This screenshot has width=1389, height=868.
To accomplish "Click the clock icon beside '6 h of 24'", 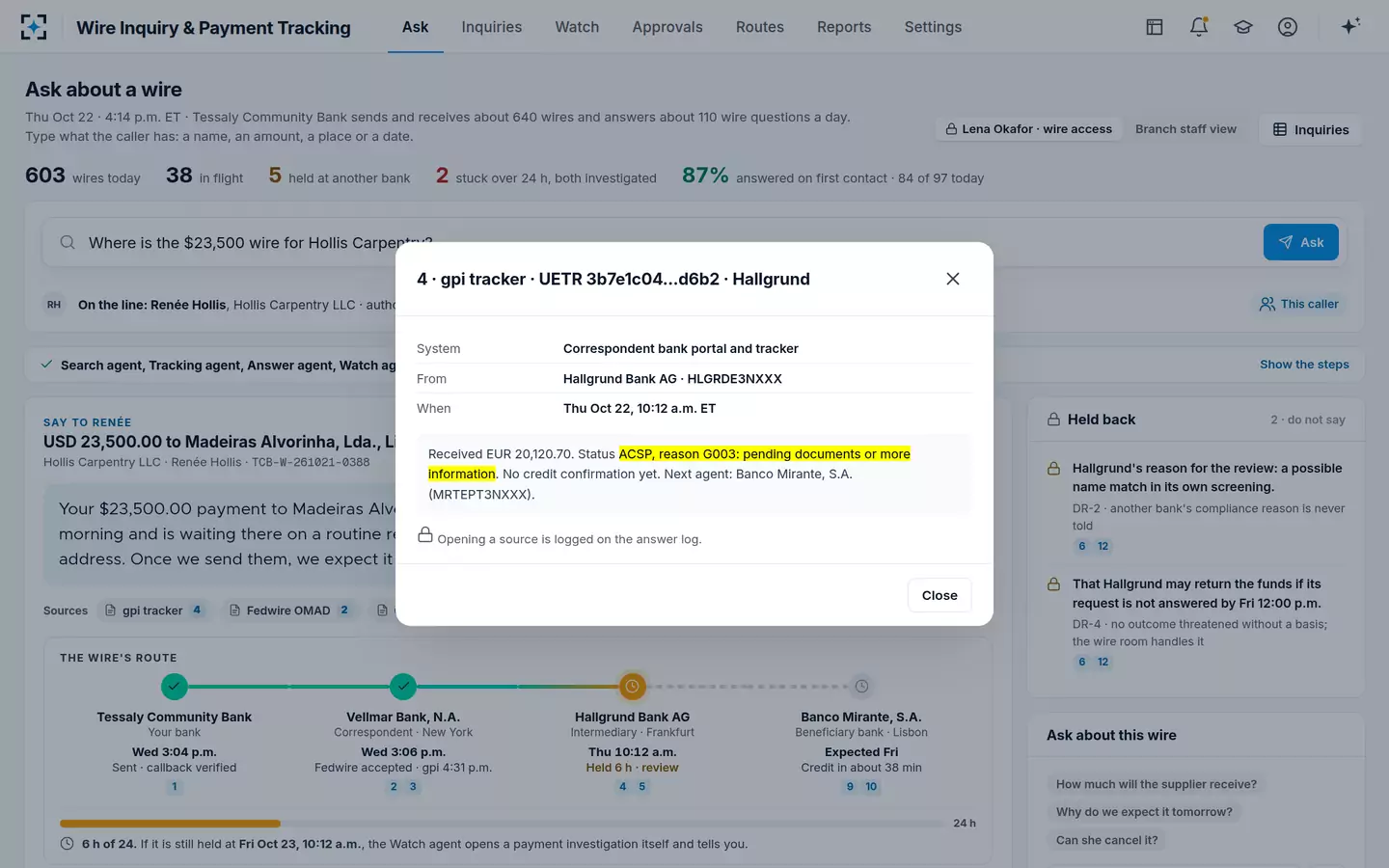I will tap(68, 844).
